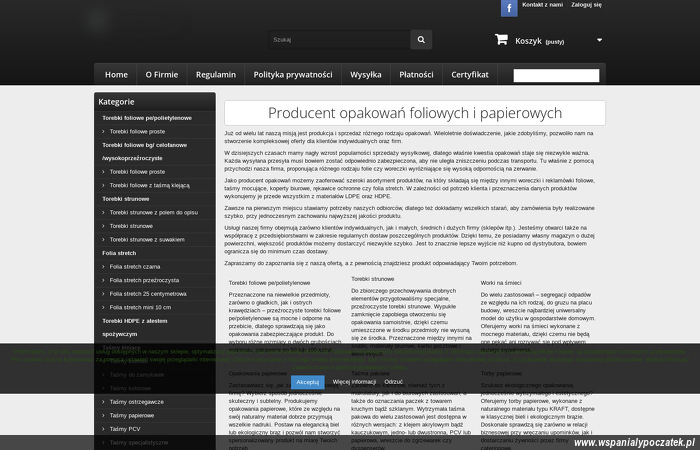Screen dimensions: 700x450
Task: Select Torebki foliowe z taśmą klejącą
Action: (x=150, y=185)
